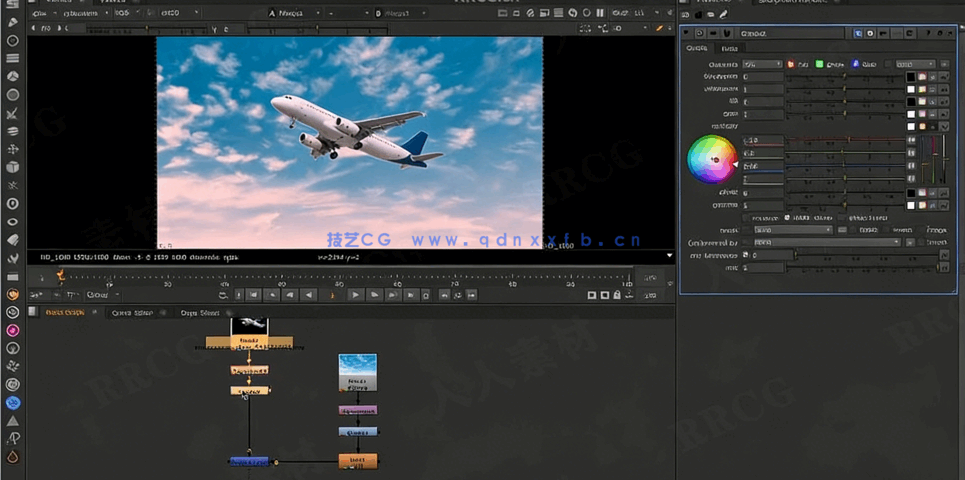Click the color wheel in the properties panel
The image size is (965, 480).
(x=711, y=159)
